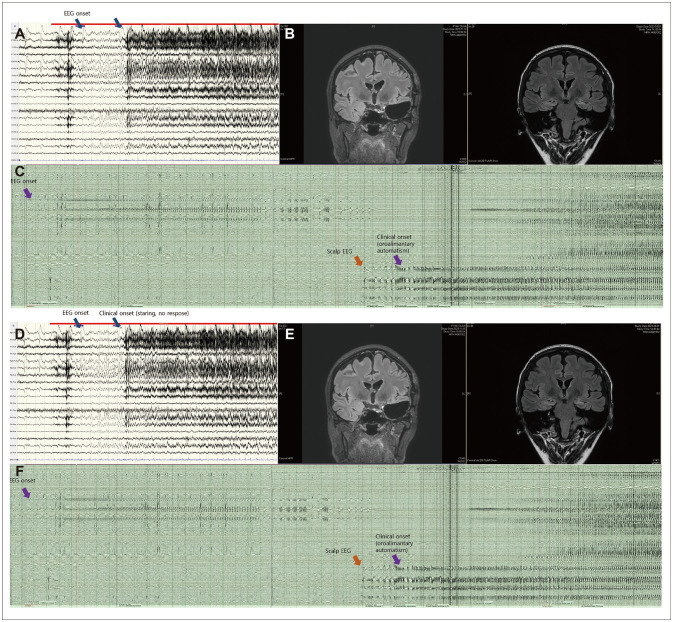Viewport: 673px width, 622px height.
Task: Open the left coronal MRI image in panel E
Action: [373, 393]
